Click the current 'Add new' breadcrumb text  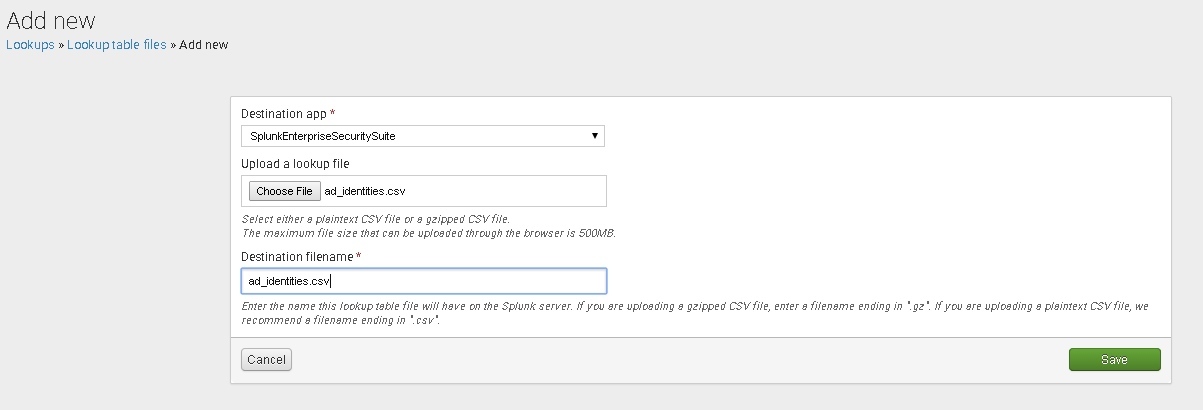204,45
